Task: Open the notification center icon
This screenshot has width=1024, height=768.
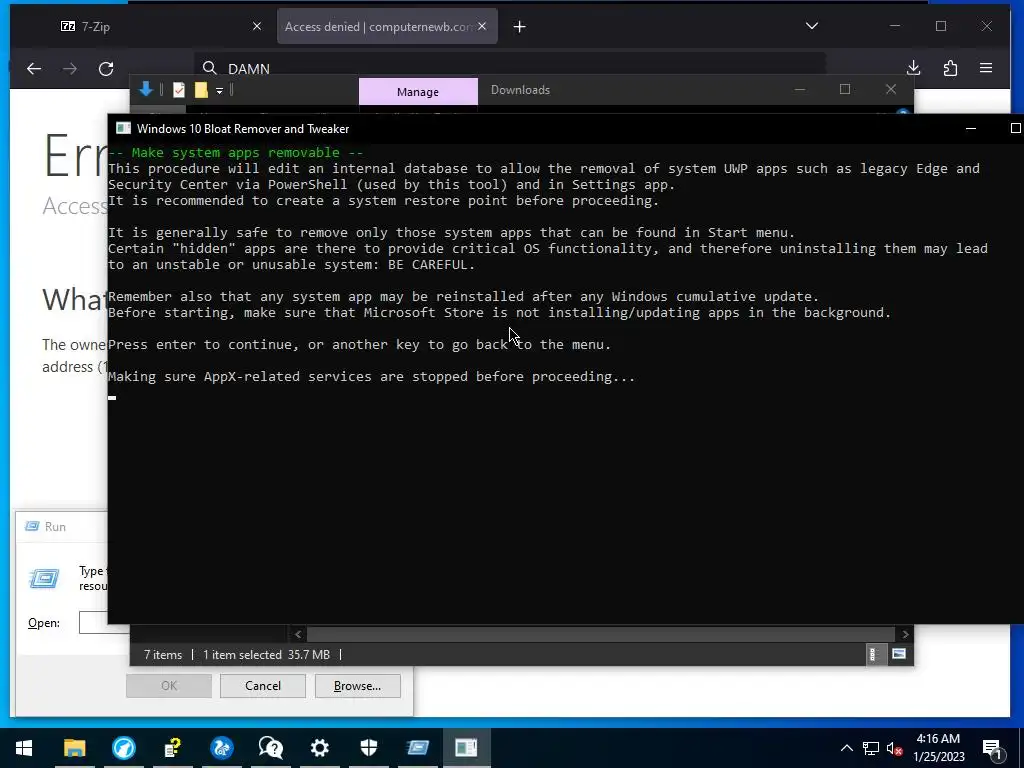Action: 991,748
